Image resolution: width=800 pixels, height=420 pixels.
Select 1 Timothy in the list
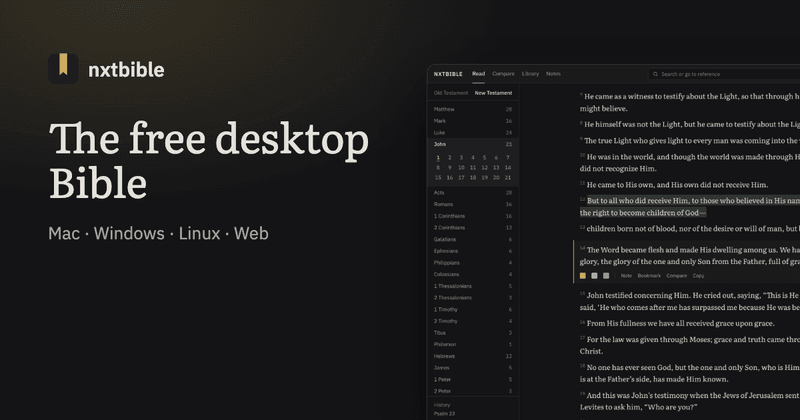coord(472,309)
